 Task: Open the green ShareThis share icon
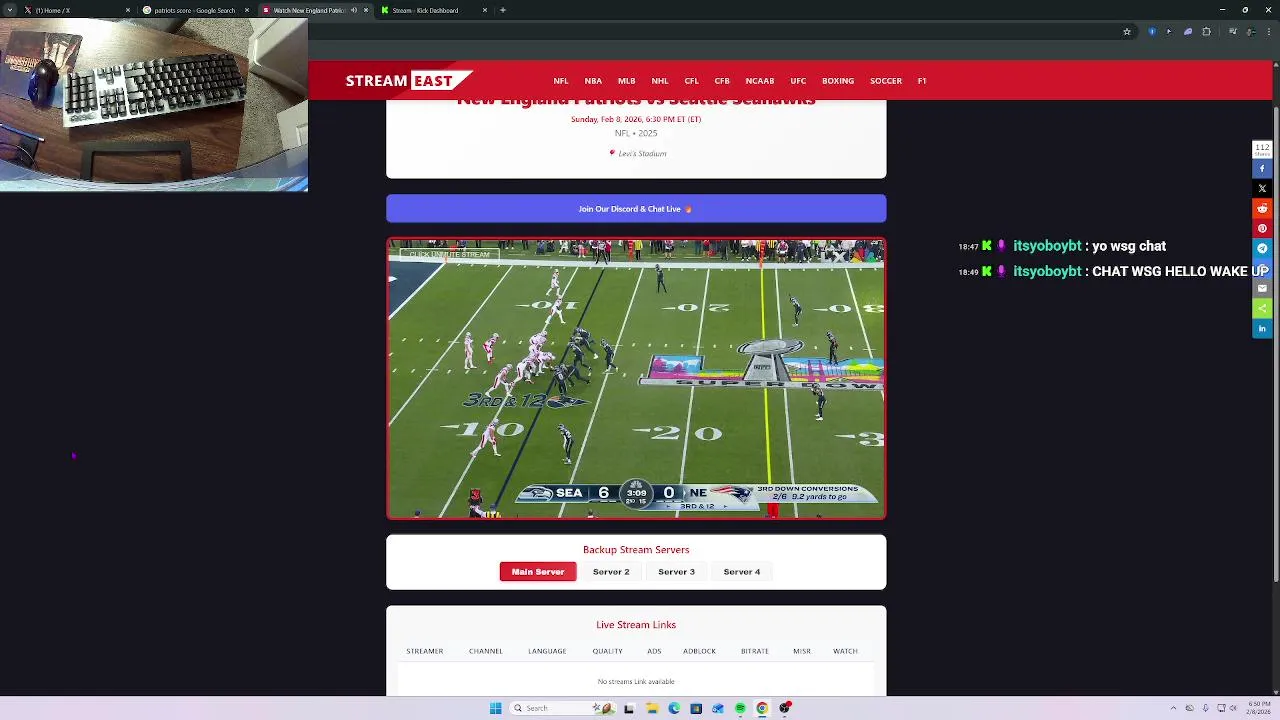(x=1262, y=308)
